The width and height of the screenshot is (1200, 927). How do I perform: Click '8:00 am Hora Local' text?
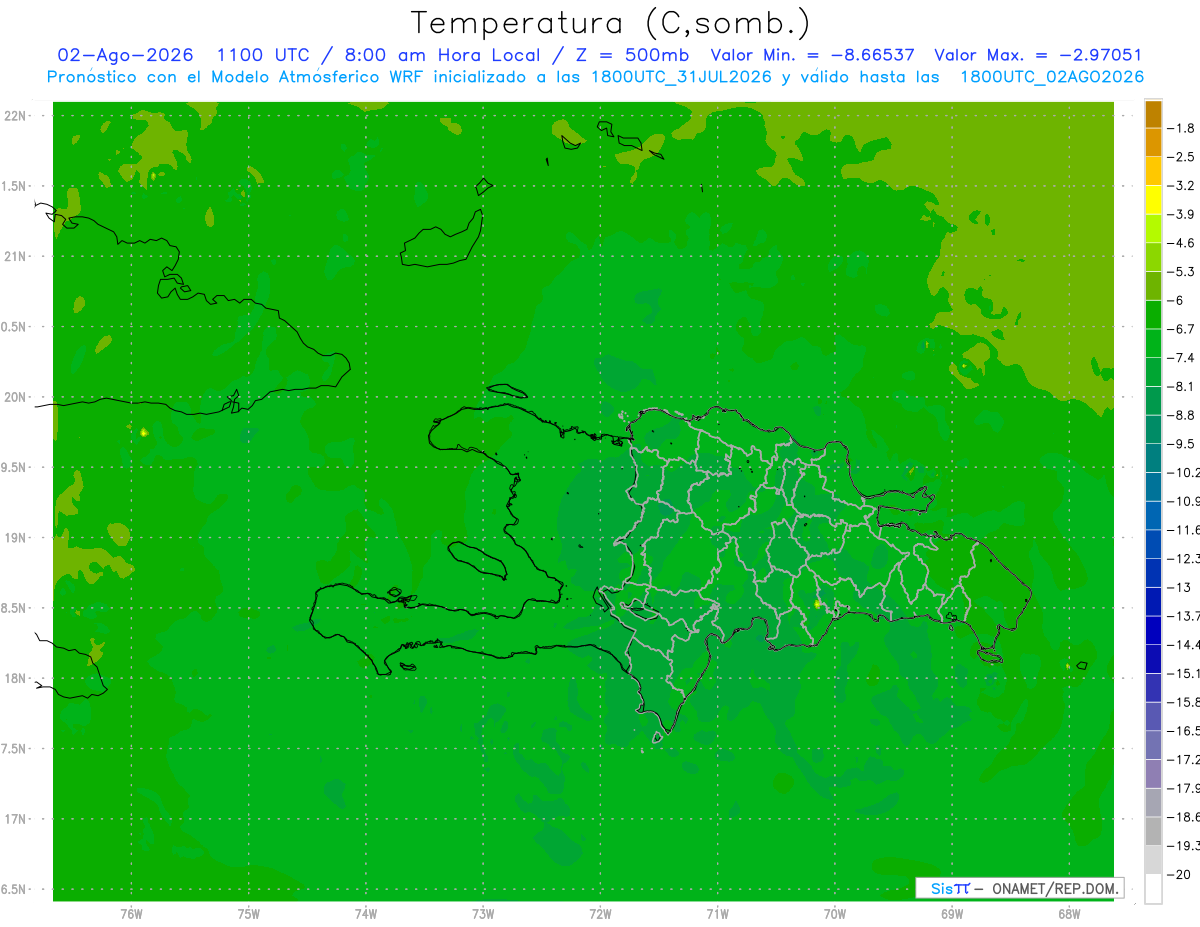442,55
